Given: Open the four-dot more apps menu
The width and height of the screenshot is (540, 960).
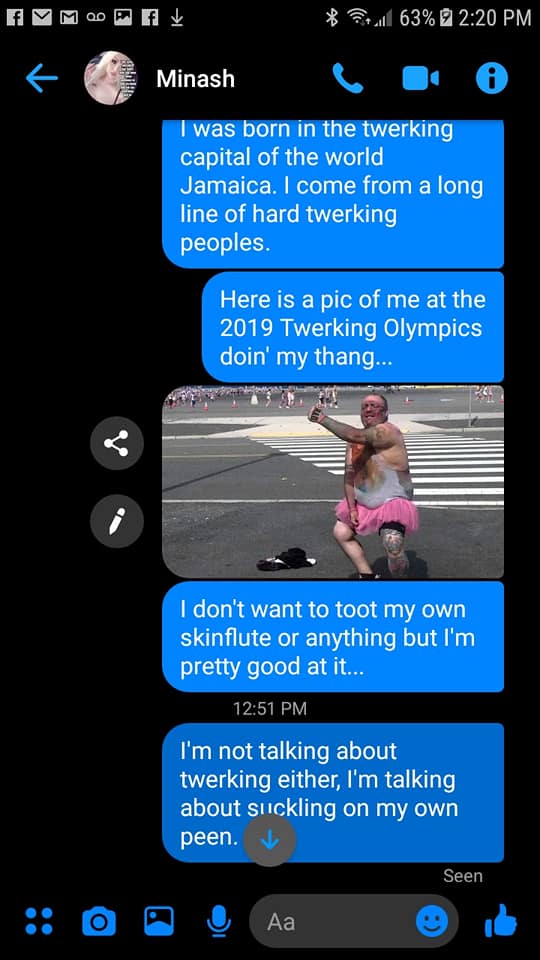Looking at the screenshot, I should [x=39, y=921].
